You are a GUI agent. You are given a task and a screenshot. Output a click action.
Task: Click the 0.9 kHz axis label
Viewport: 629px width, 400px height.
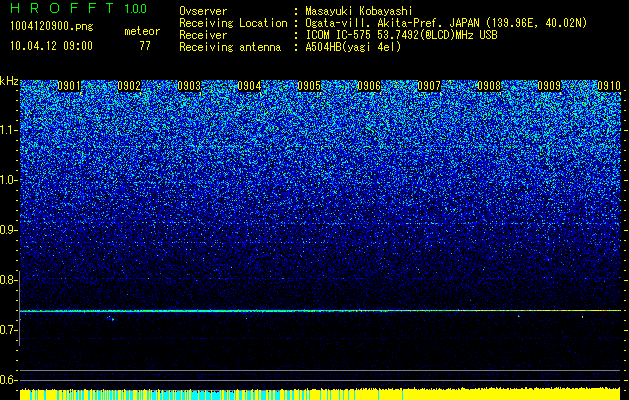pos(8,230)
